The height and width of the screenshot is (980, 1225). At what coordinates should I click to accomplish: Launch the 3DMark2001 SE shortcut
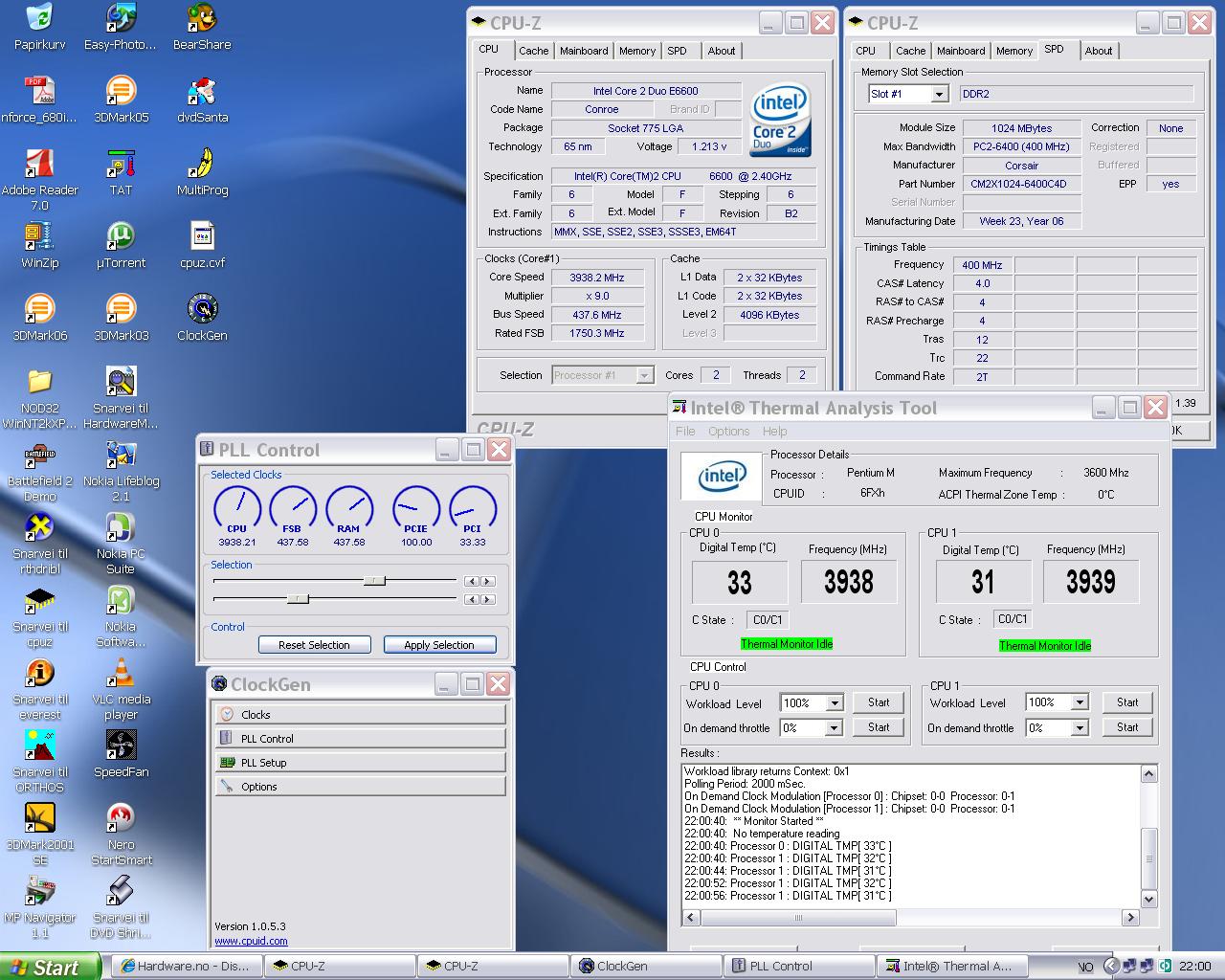tap(39, 835)
